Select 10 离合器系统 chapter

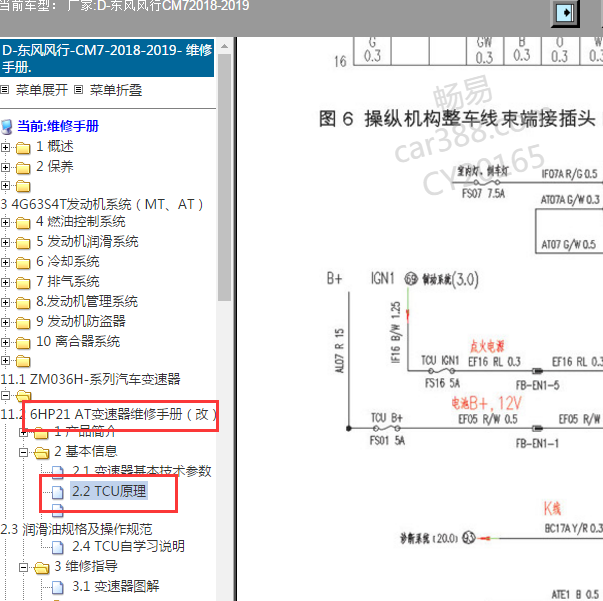(78, 341)
